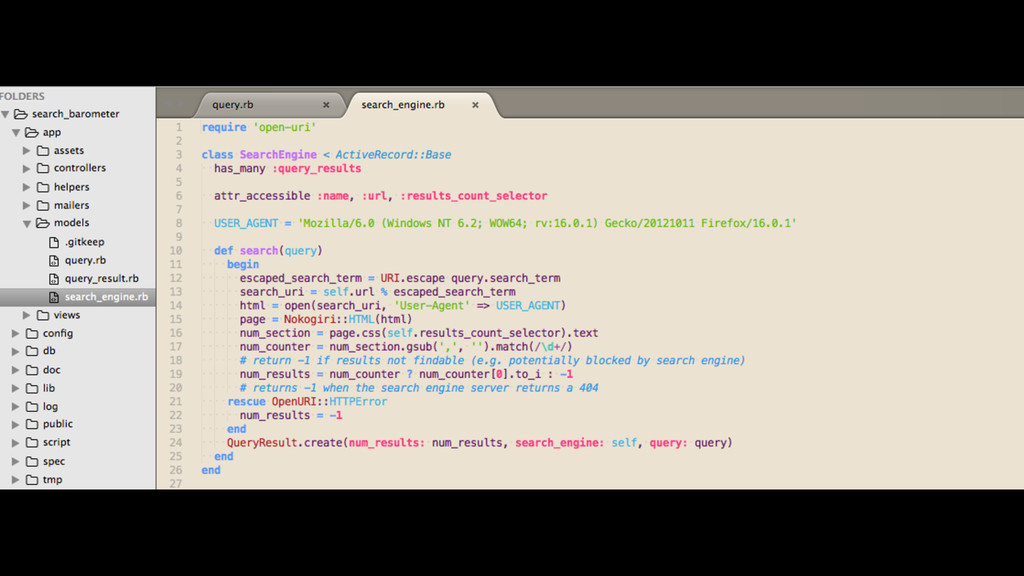Screen dimensions: 1024x576
Task: Collapse the app folder disclosure triangle
Action: pos(16,133)
